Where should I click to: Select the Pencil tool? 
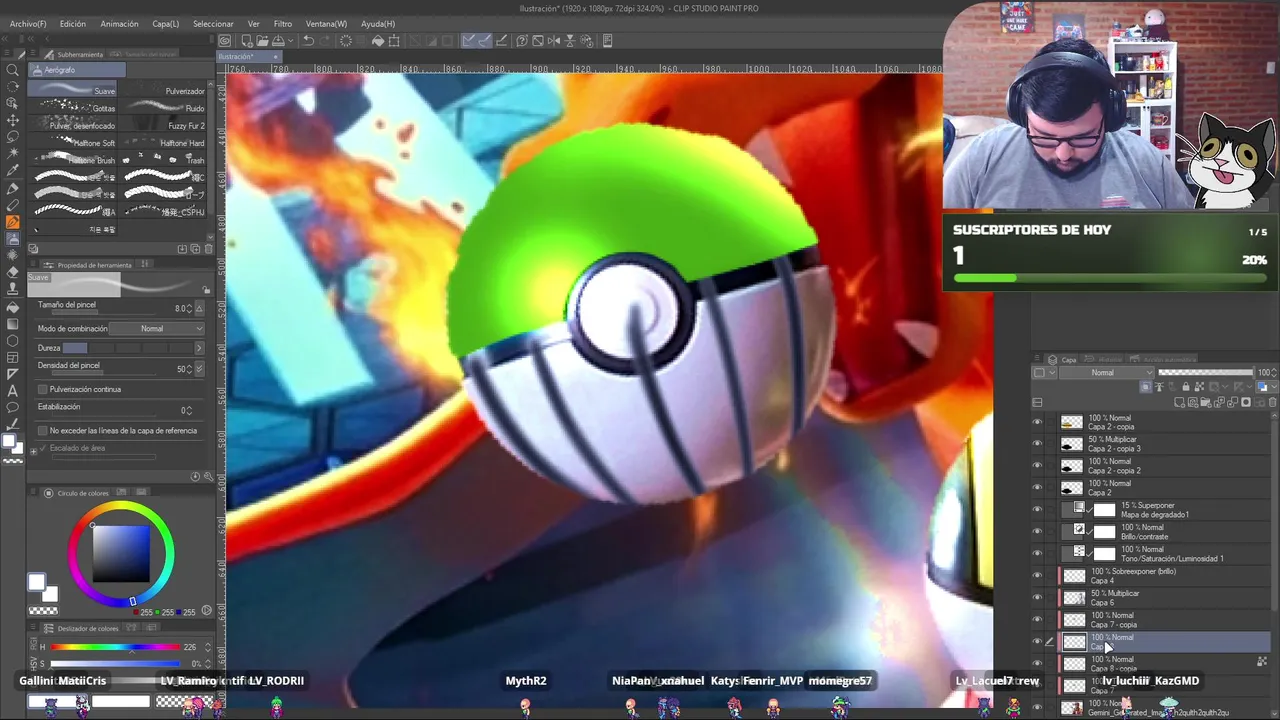click(x=13, y=205)
